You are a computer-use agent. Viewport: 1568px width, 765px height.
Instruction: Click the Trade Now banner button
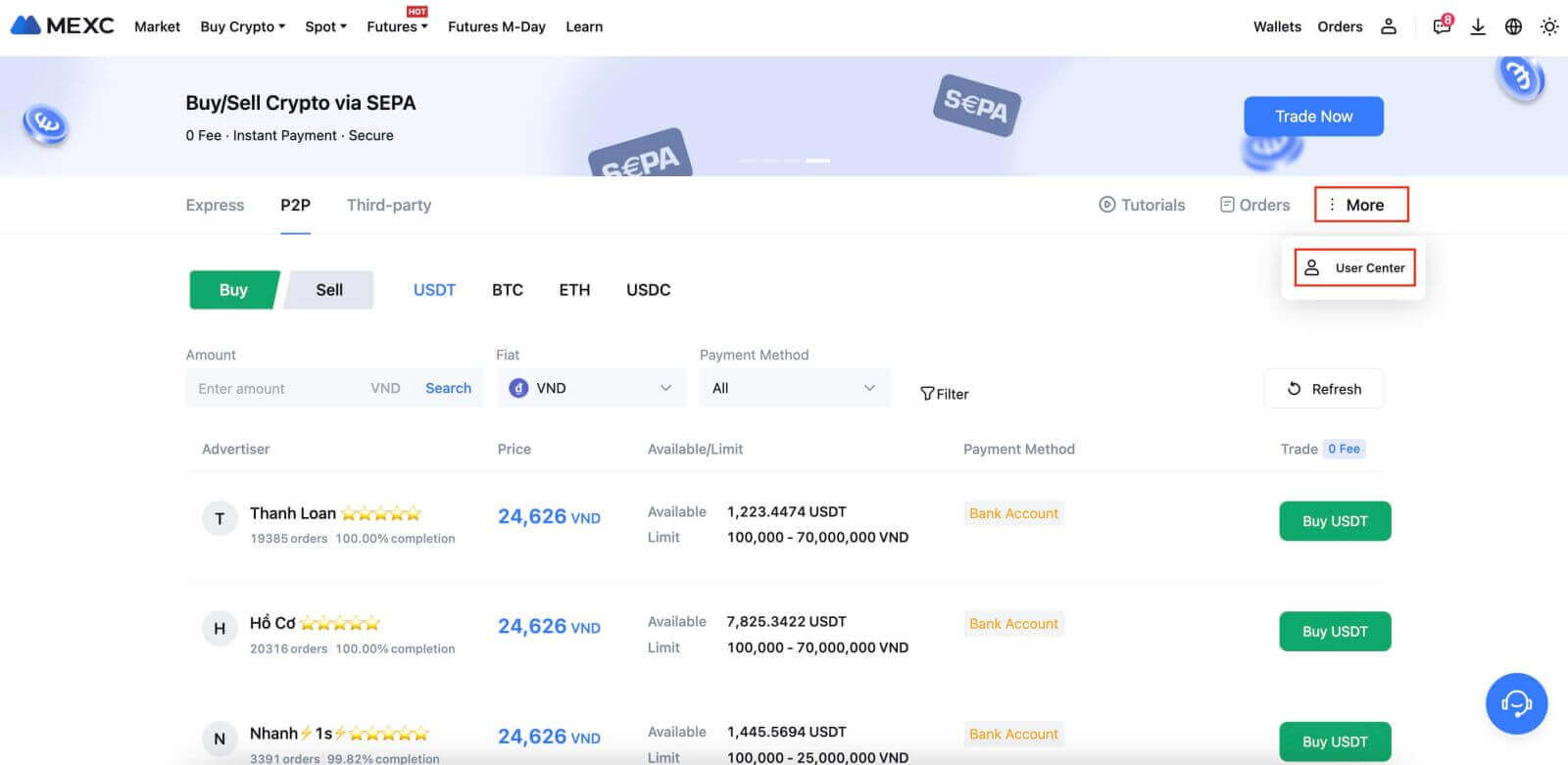(x=1313, y=117)
